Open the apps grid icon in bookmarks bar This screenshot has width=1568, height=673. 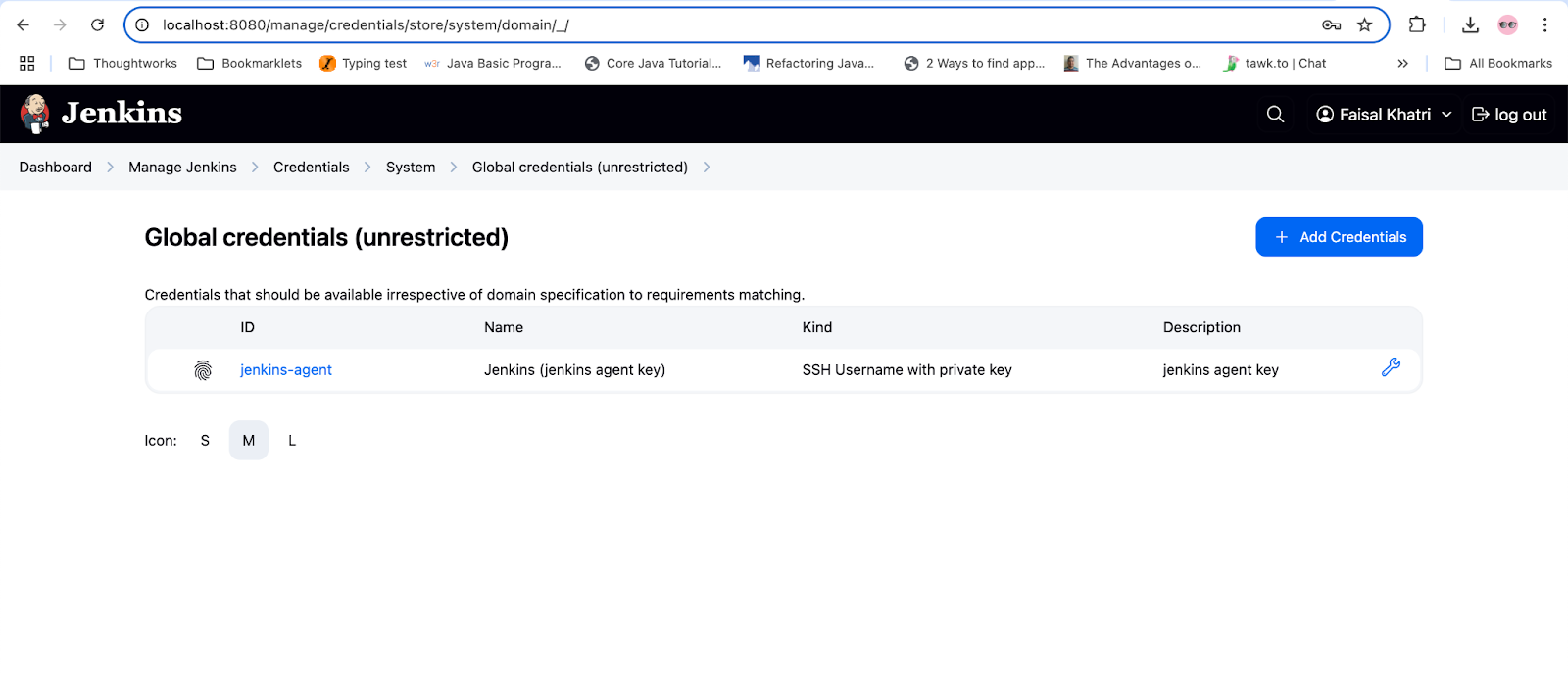(26, 63)
